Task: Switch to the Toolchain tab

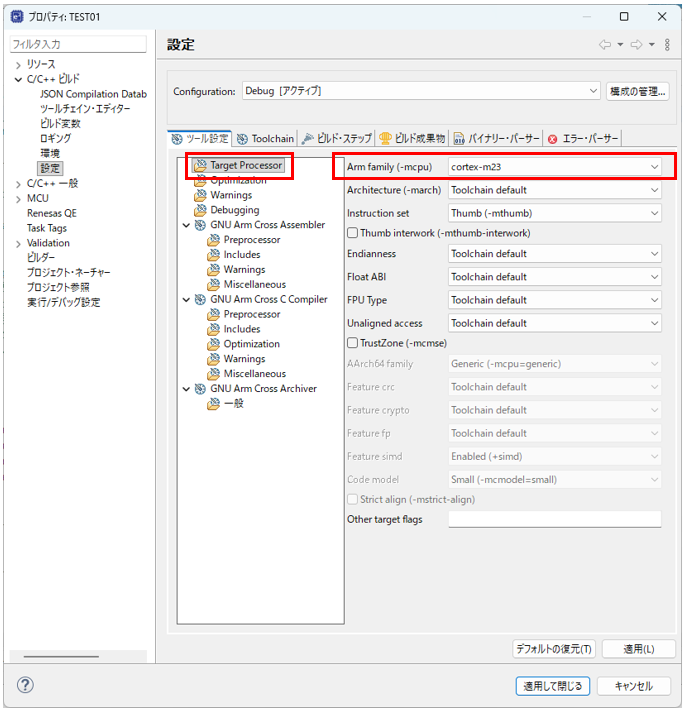Action: coord(265,139)
